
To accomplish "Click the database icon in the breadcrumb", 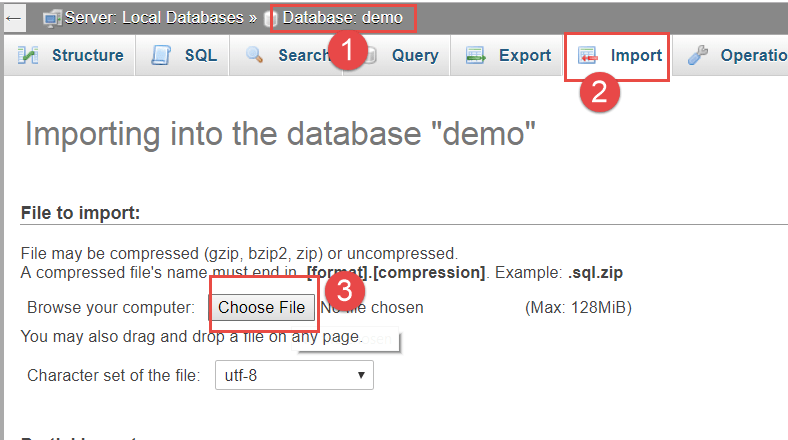I will pyautogui.click(x=270, y=18).
